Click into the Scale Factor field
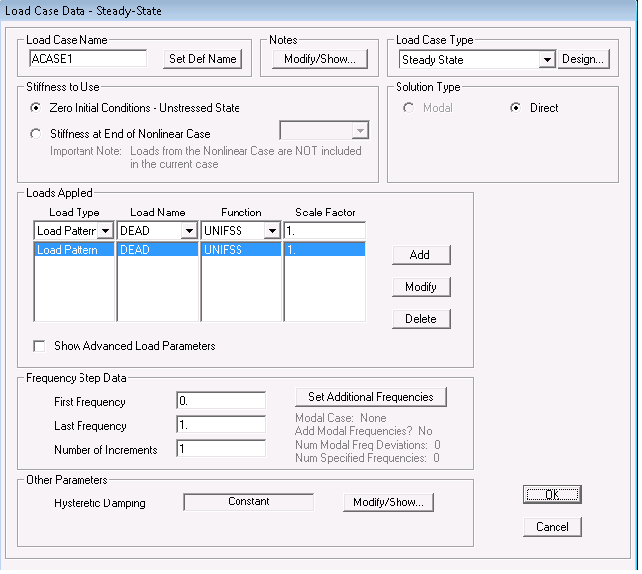The height and width of the screenshot is (574, 642). [x=324, y=231]
